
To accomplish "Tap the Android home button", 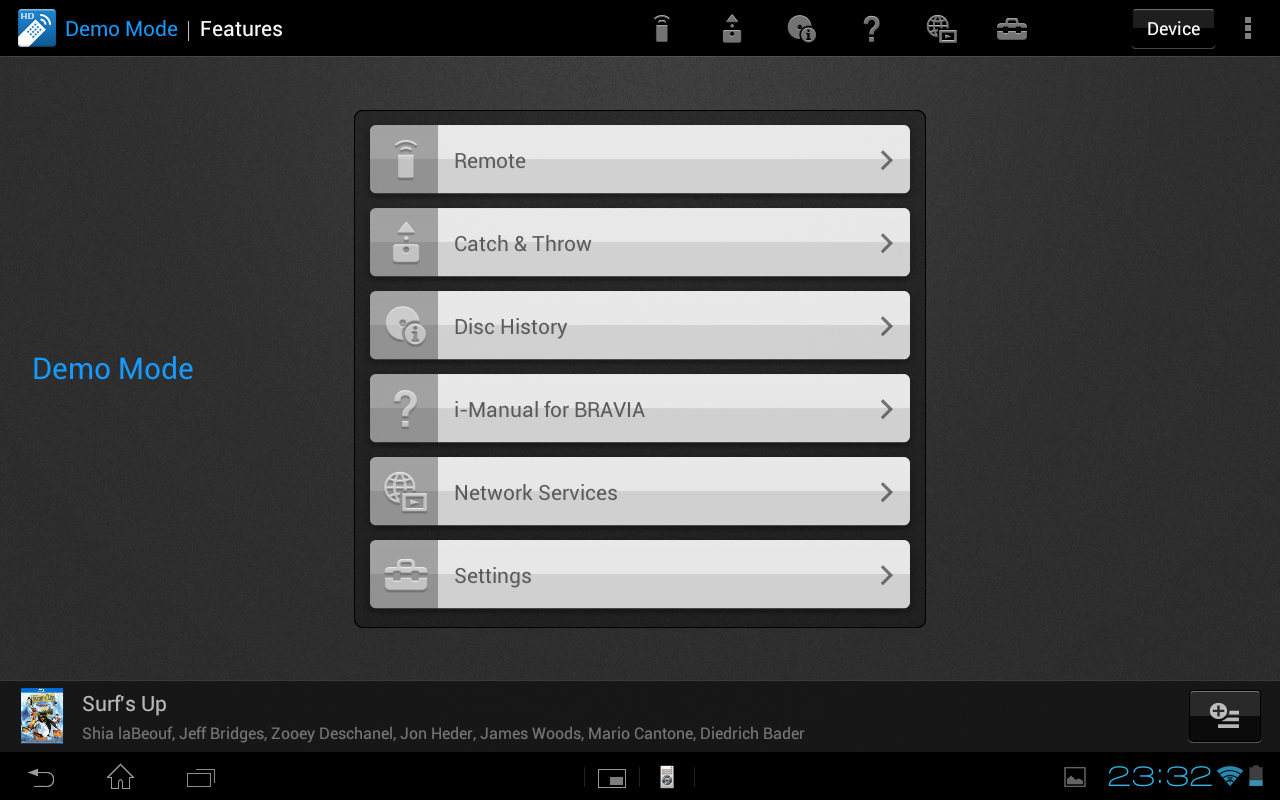I will point(120,777).
